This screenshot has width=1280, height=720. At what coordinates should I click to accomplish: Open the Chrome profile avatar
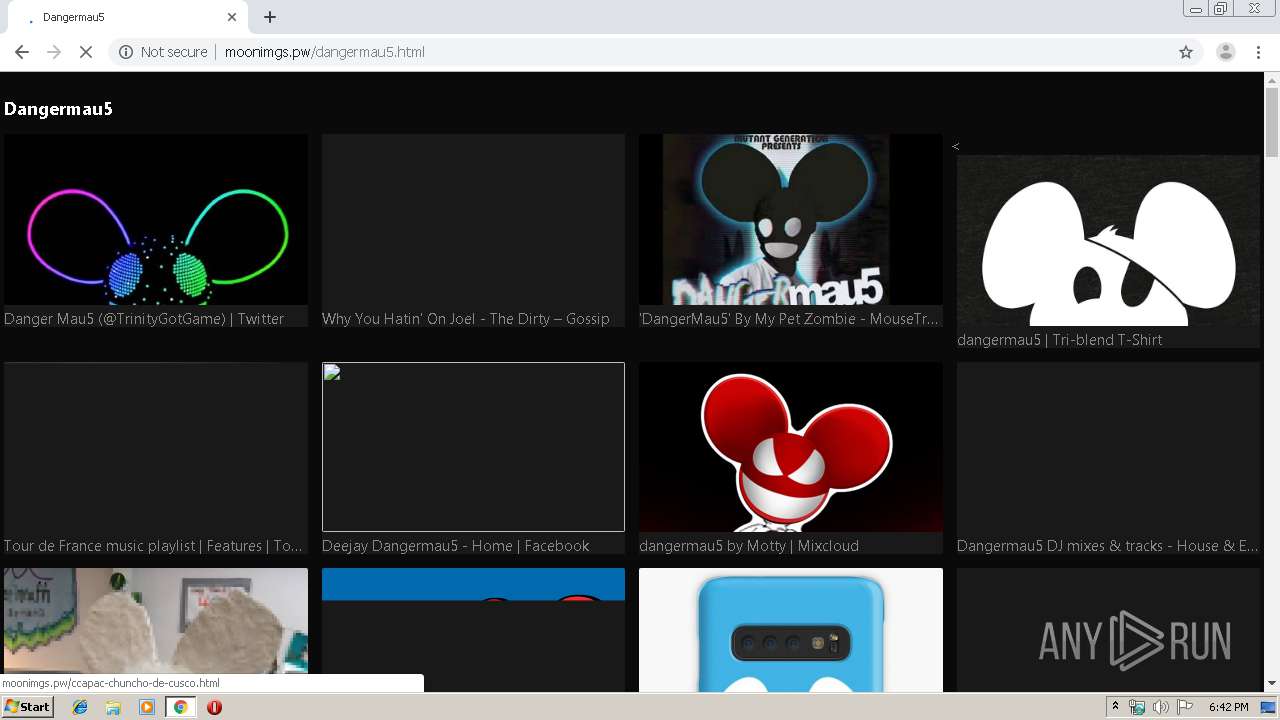[x=1225, y=52]
